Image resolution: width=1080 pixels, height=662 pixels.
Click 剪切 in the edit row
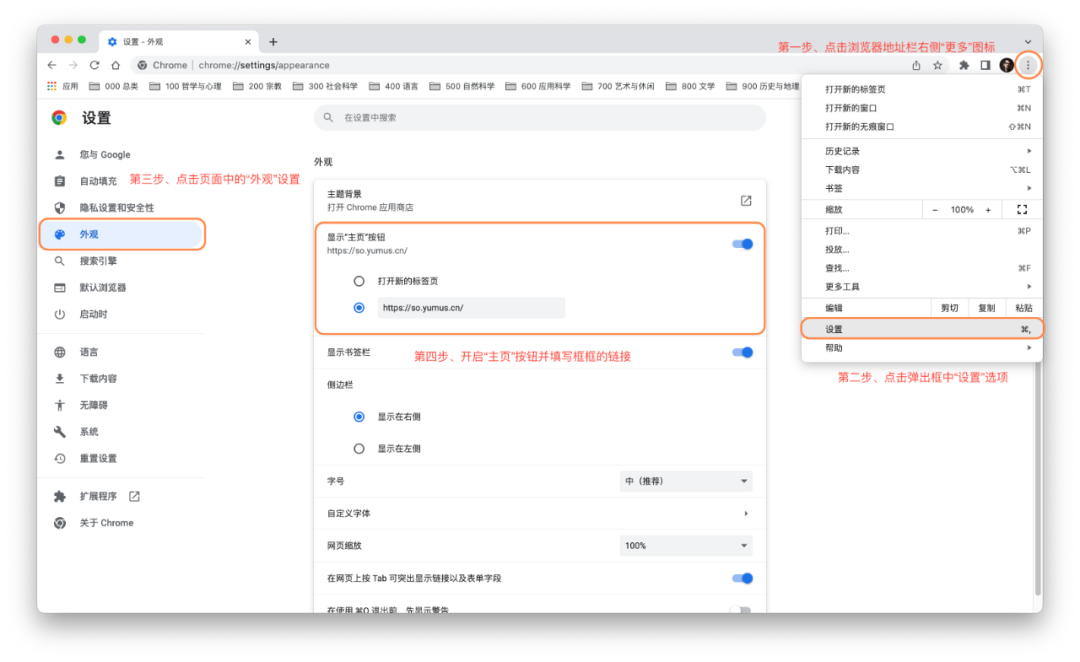point(950,308)
